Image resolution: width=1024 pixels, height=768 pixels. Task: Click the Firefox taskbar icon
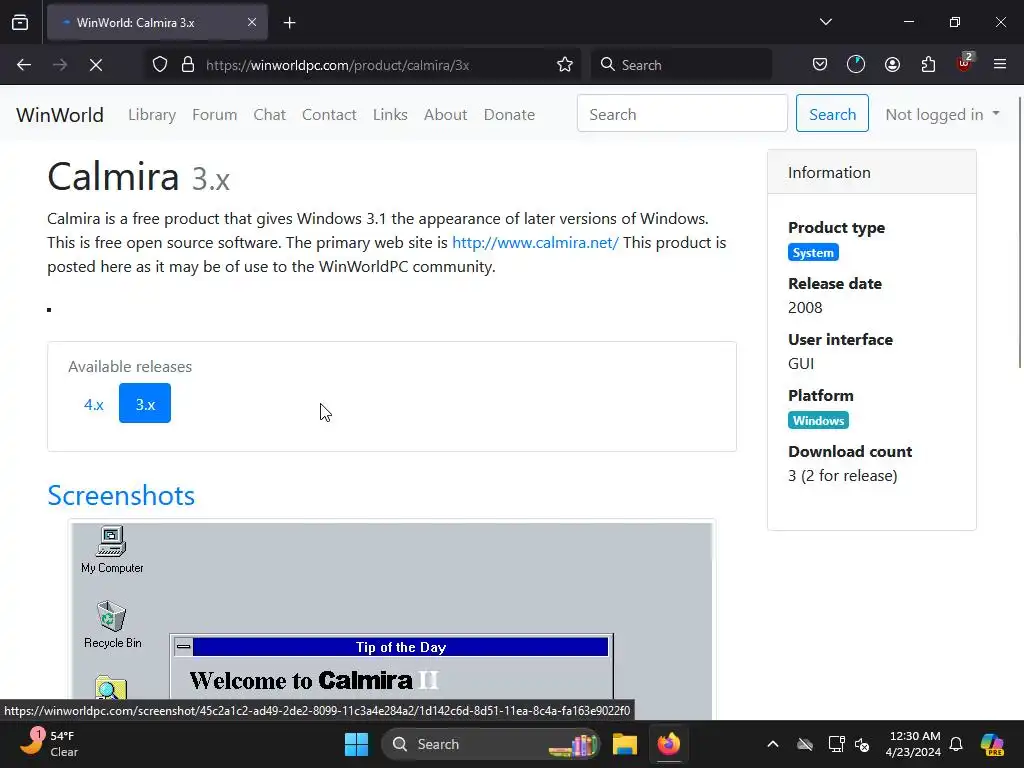(668, 744)
